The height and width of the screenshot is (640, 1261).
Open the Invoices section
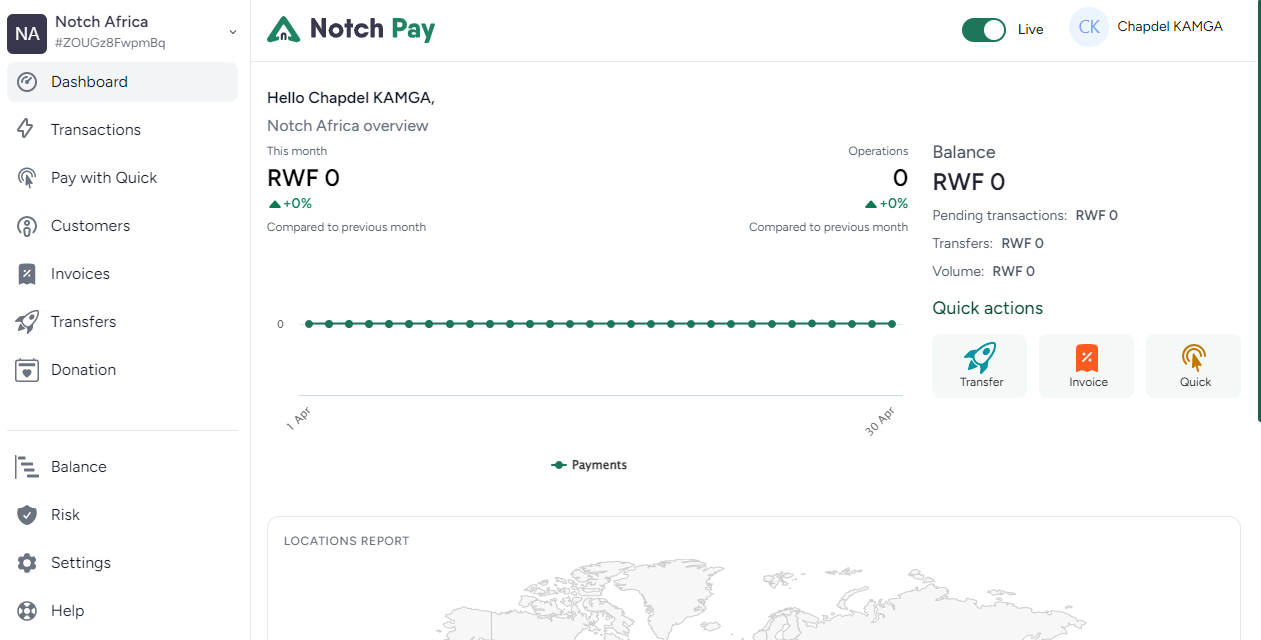click(x=122, y=274)
